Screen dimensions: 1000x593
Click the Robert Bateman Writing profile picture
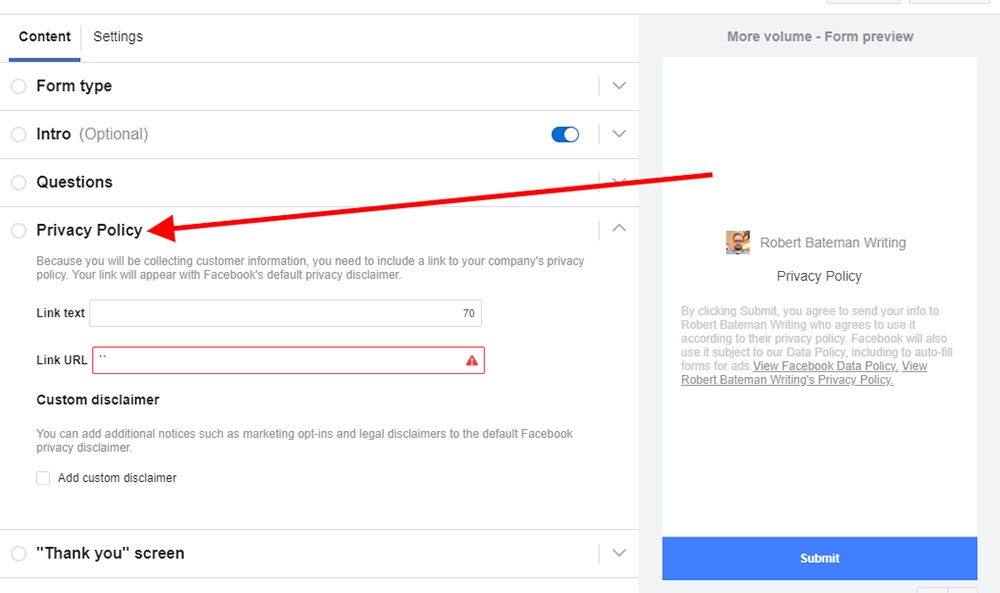pyautogui.click(x=738, y=242)
